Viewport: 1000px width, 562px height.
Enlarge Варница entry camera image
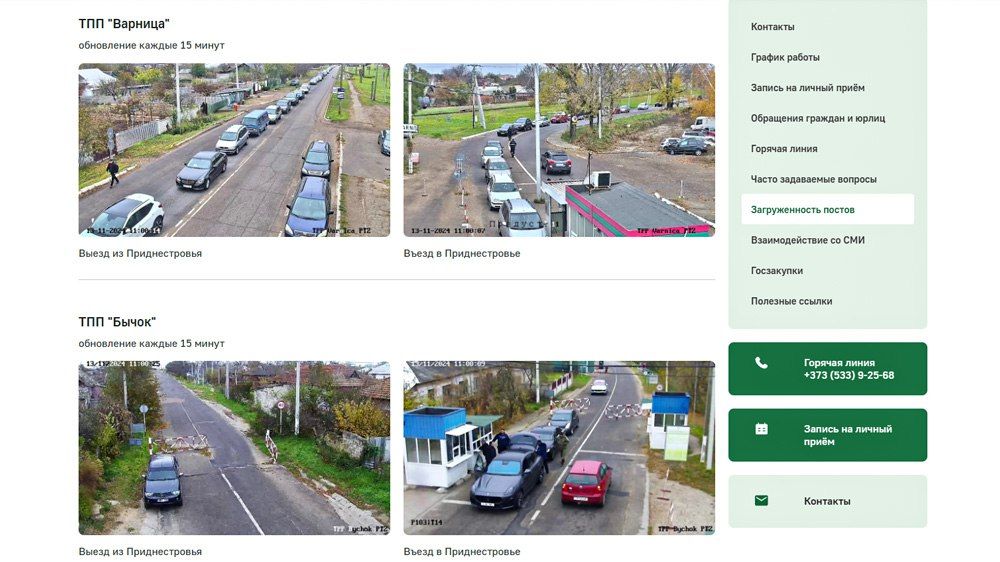(x=559, y=150)
